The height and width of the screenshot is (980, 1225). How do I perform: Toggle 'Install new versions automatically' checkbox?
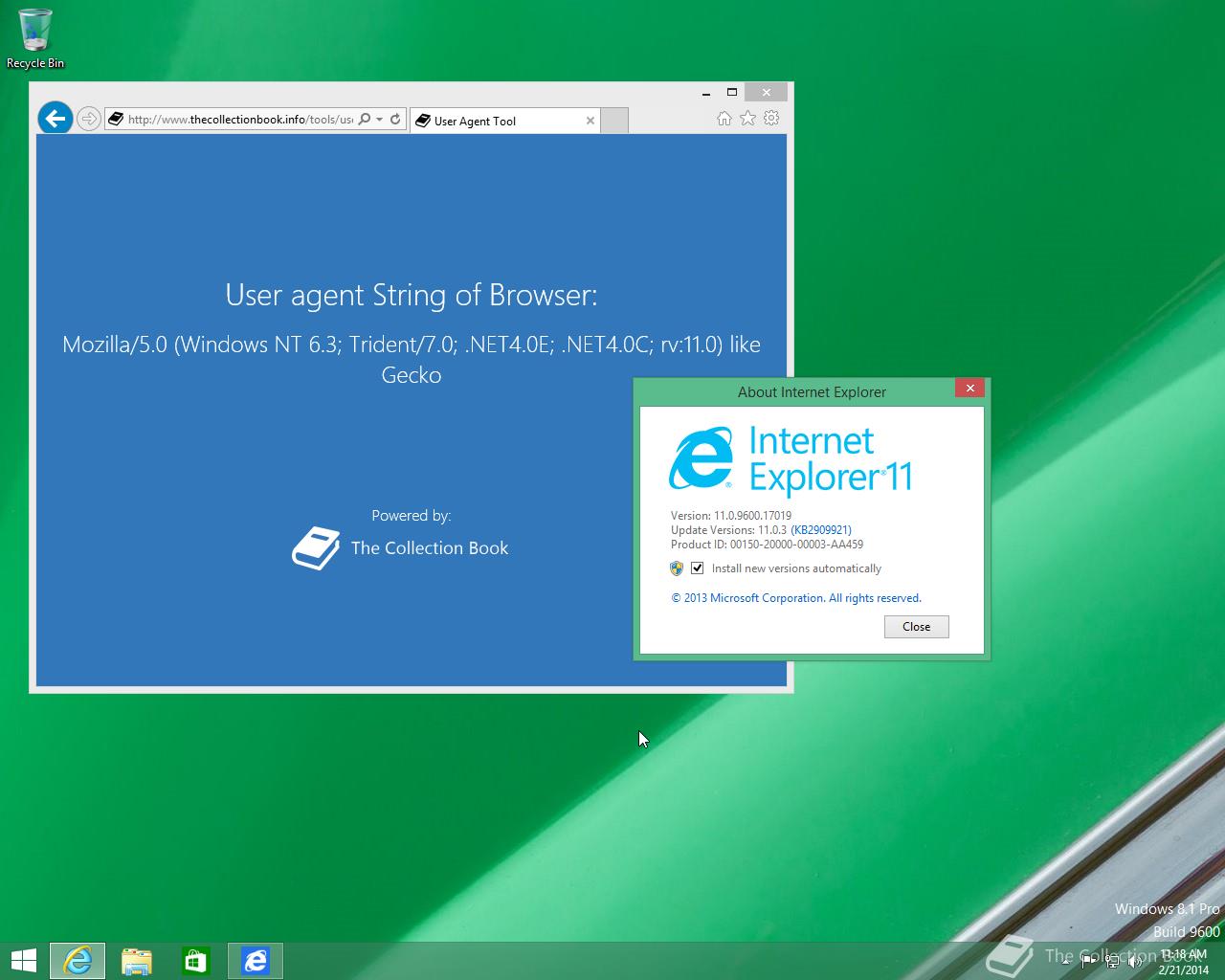pos(698,568)
